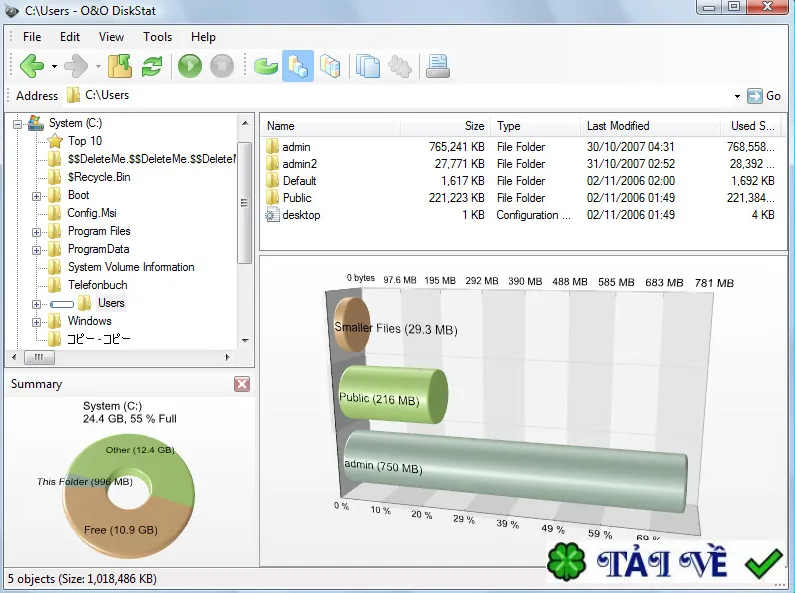Expand the Windows folder node

37,322
